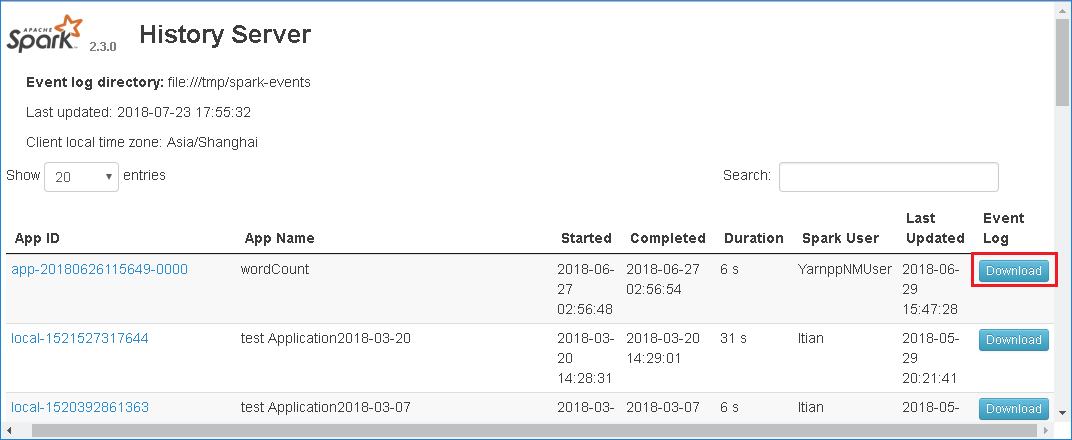Download event log for local-1521527317644
Viewport: 1072px width, 440px height.
(1014, 340)
